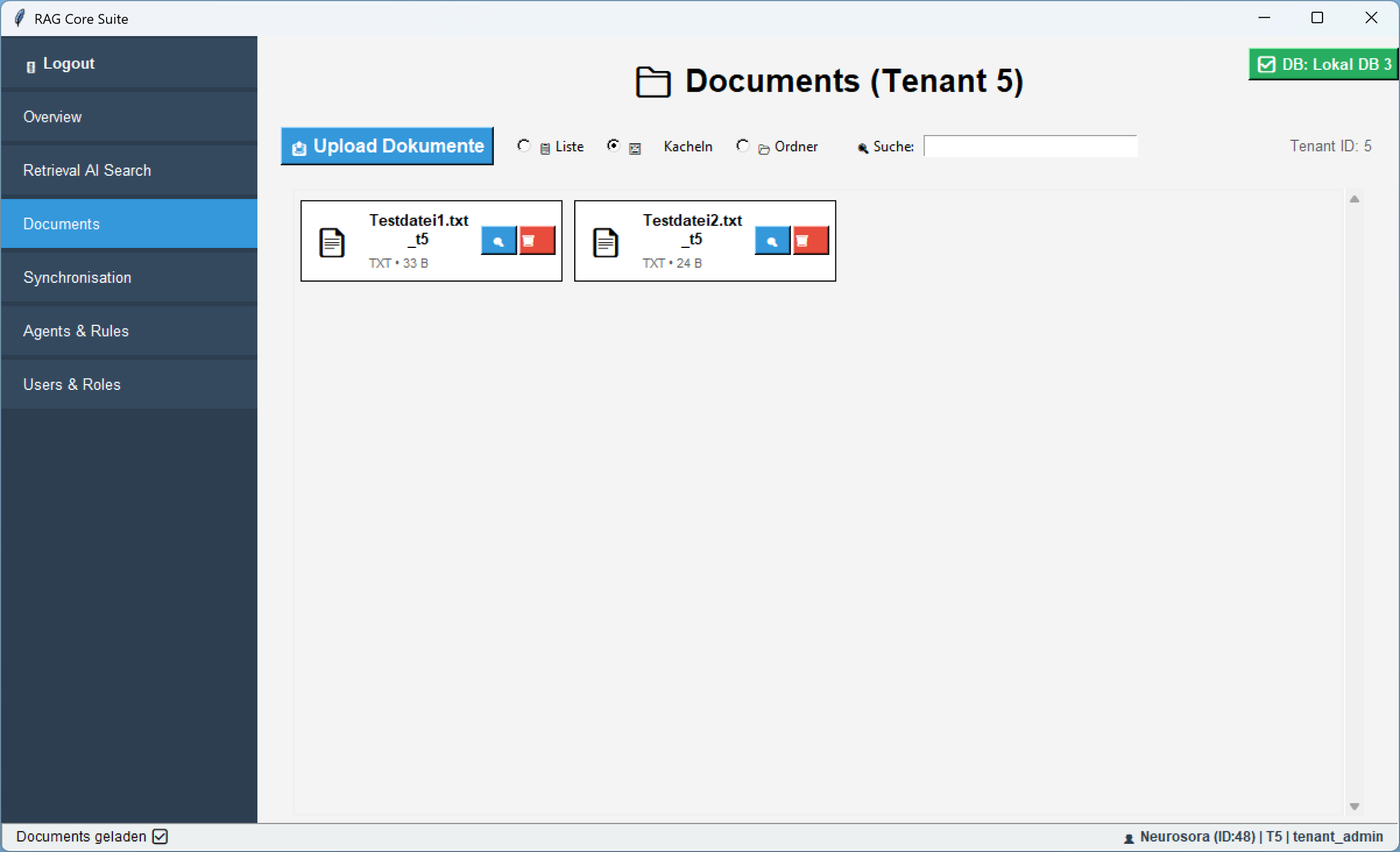Click the document file icon of Testdatei2.txt
Screen dimensions: 1400x852
[605, 242]
